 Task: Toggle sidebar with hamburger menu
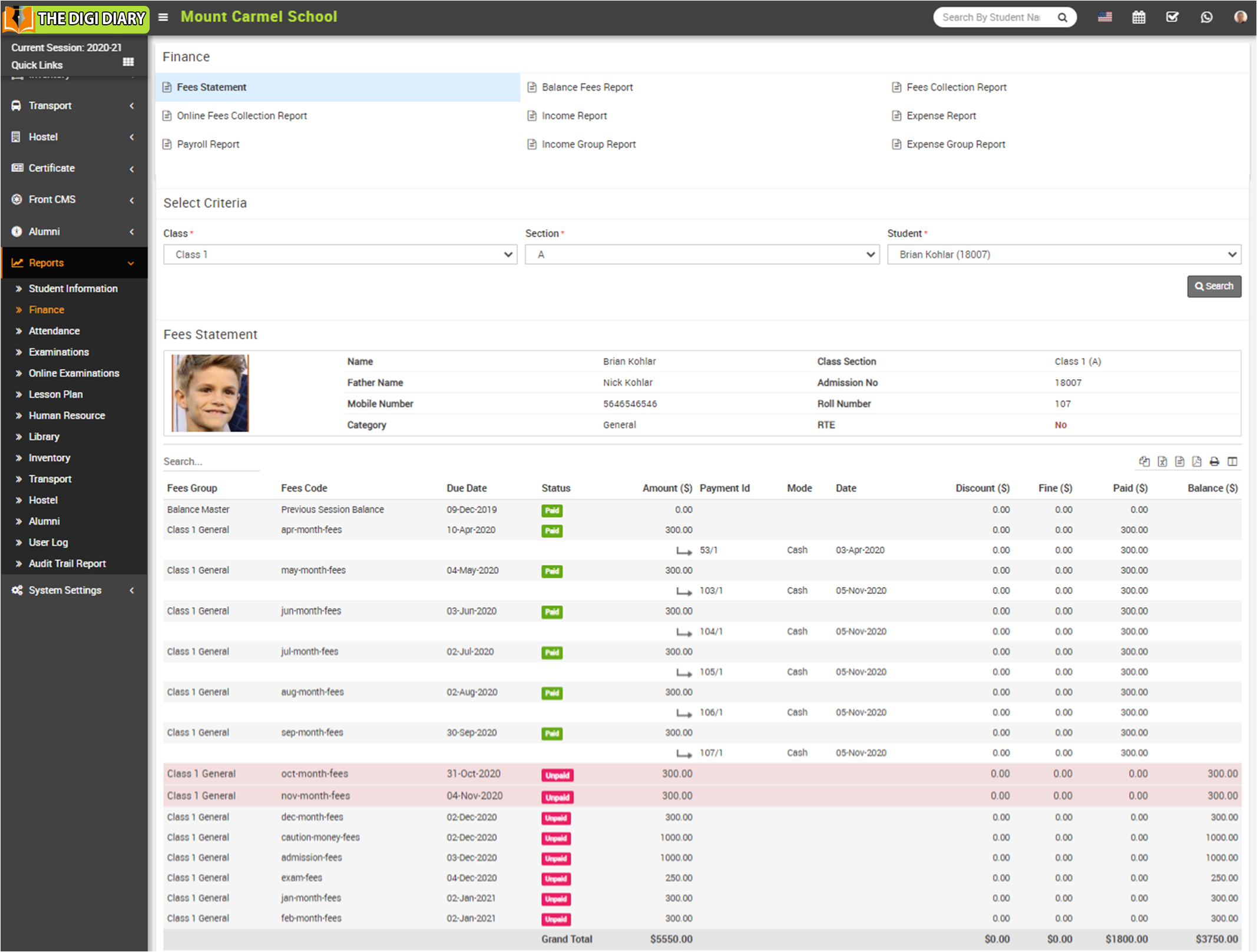click(163, 17)
